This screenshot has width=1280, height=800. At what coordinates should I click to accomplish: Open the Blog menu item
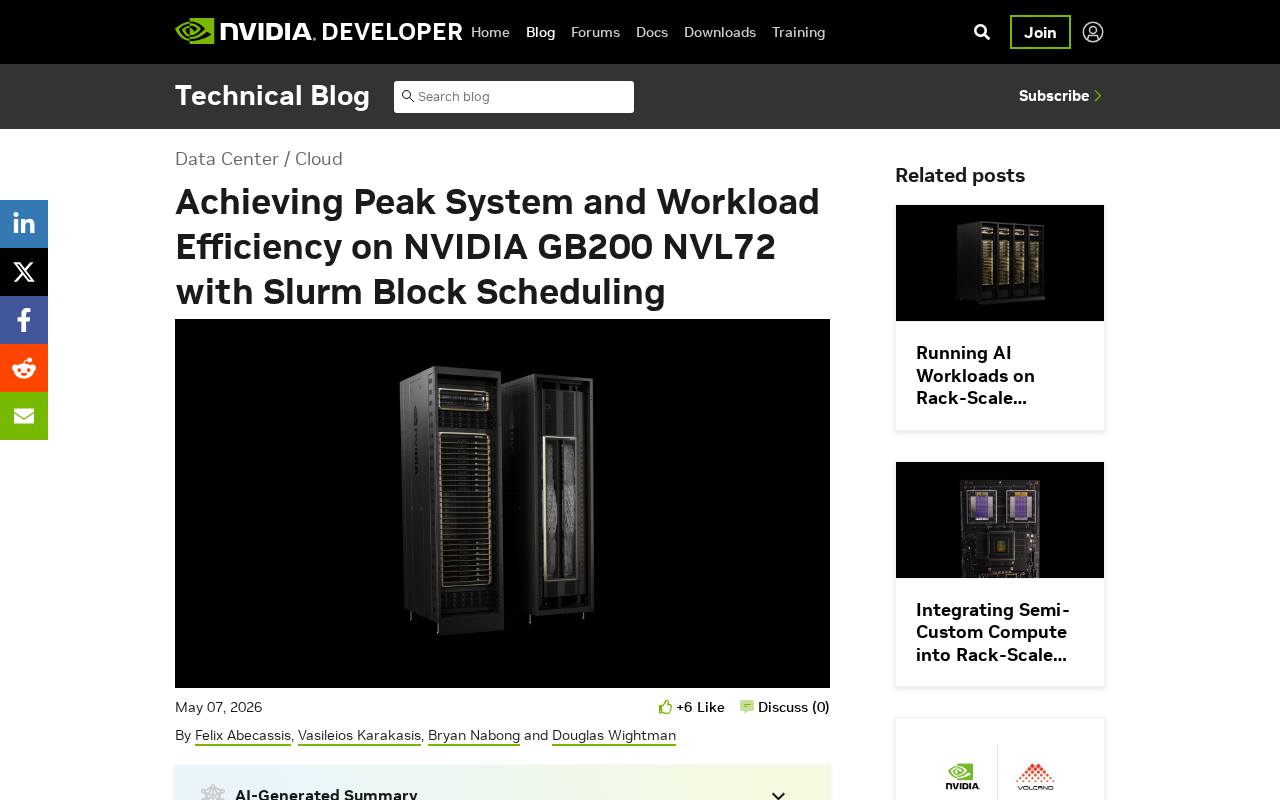point(540,32)
